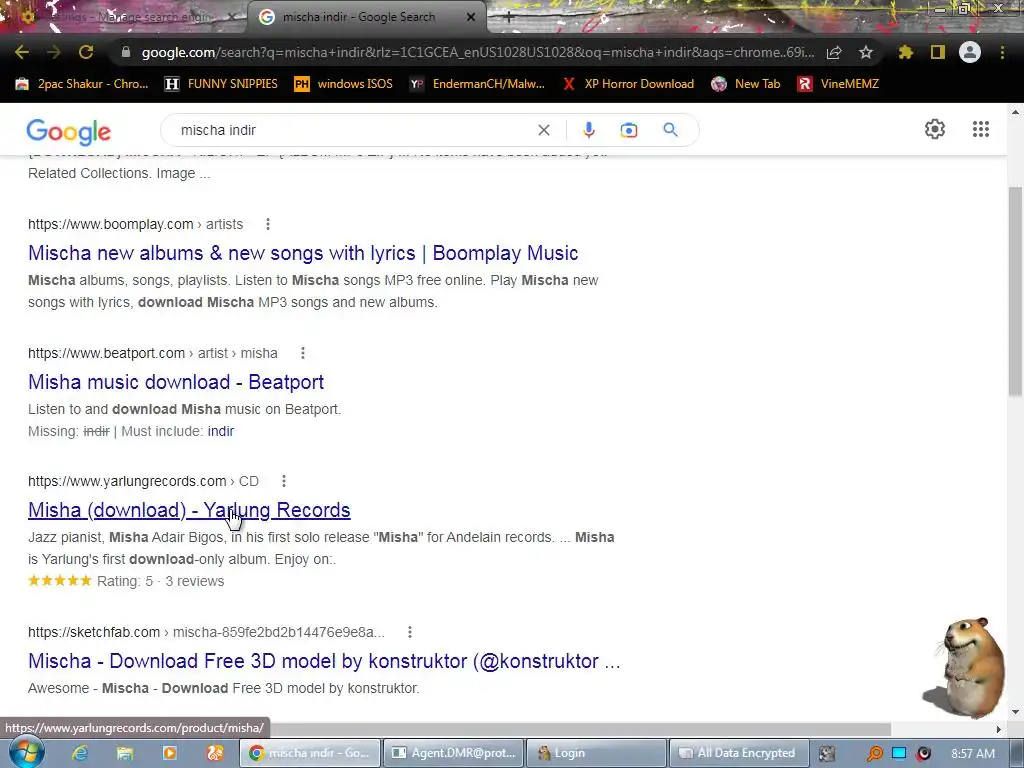Open the Beatport result options menu
Image resolution: width=1024 pixels, height=768 pixels.
click(x=302, y=353)
